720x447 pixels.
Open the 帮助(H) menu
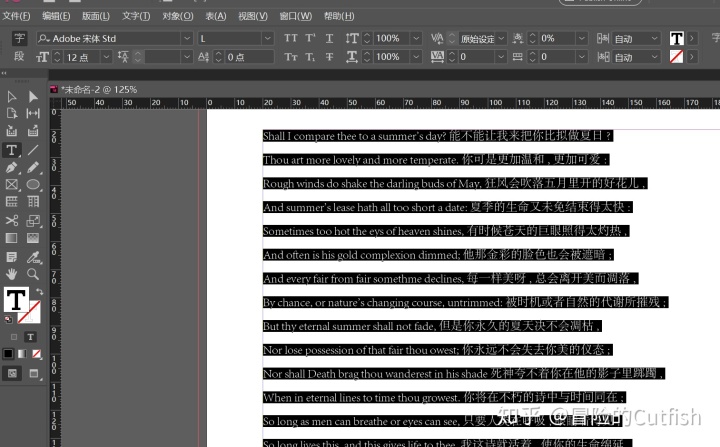pos(339,16)
